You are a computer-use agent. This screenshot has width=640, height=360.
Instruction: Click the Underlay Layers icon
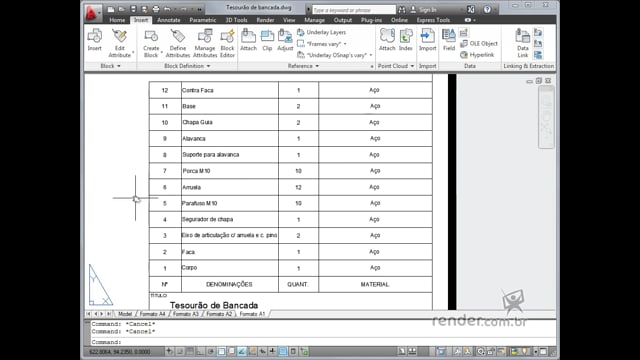pos(301,32)
